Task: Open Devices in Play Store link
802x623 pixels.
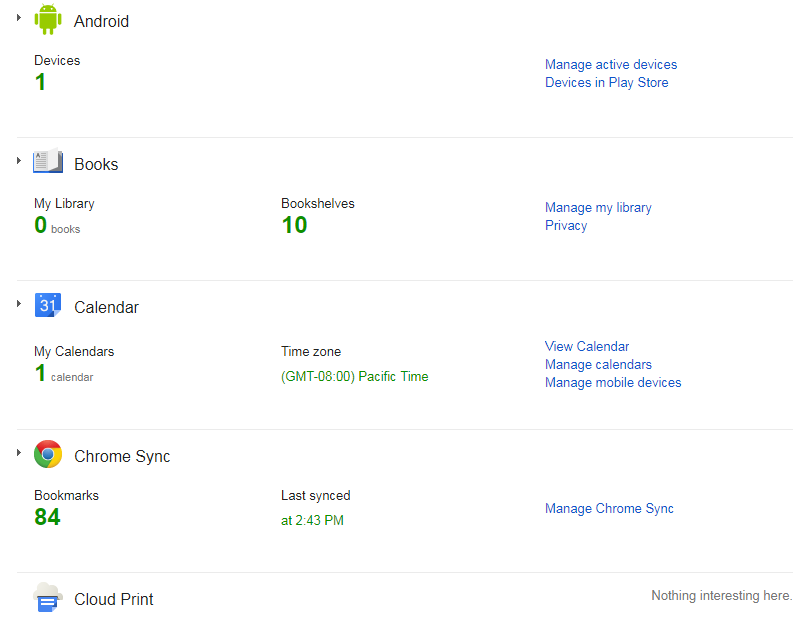Action: pos(607,82)
